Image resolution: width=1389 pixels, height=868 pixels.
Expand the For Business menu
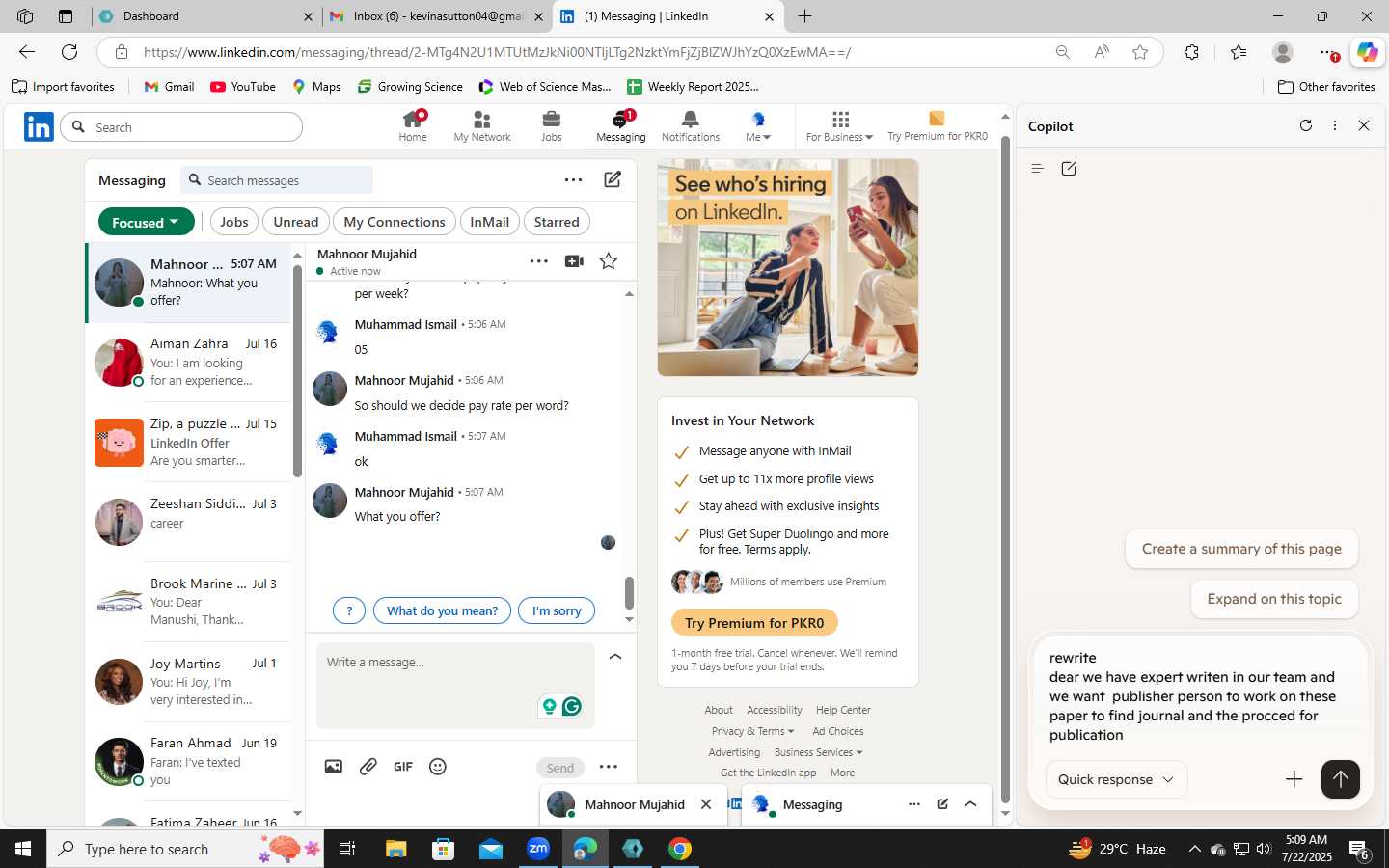pyautogui.click(x=839, y=126)
